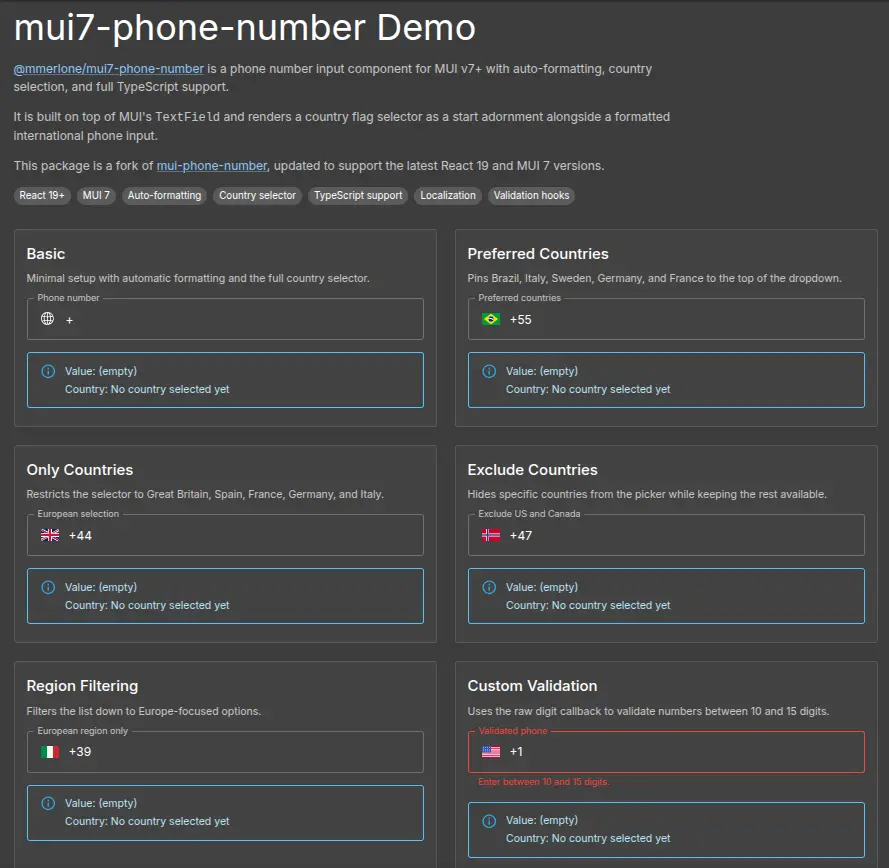The height and width of the screenshot is (868, 889).
Task: Click the Validation hooks chip
Action: 531,196
